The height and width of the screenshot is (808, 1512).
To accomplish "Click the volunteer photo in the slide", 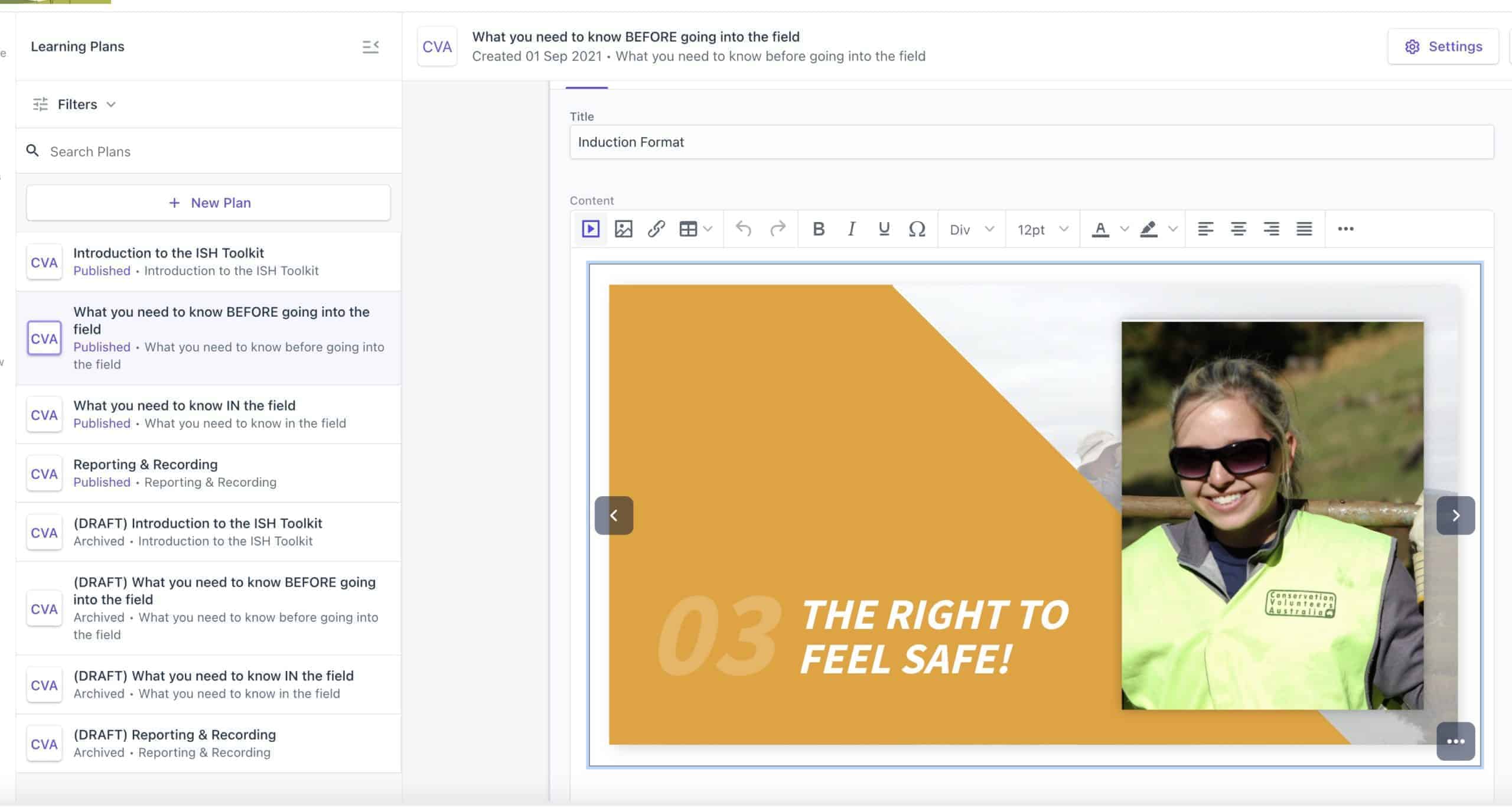I will (1272, 515).
